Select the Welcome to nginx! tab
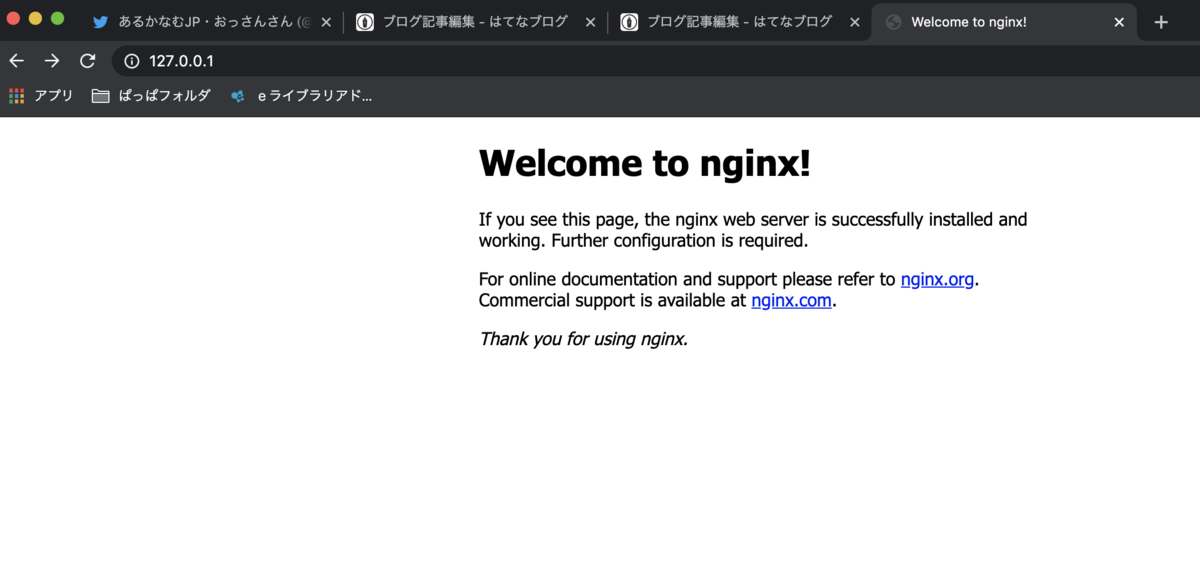1200x583 pixels. click(x=1005, y=22)
